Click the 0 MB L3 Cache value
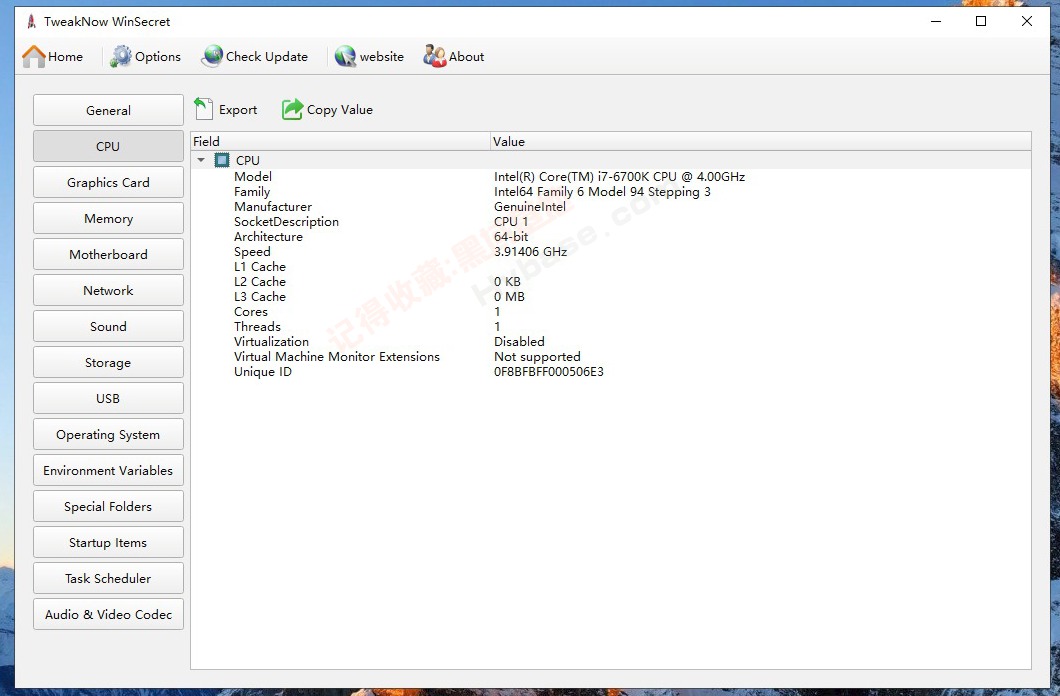This screenshot has width=1060, height=696. click(x=510, y=297)
